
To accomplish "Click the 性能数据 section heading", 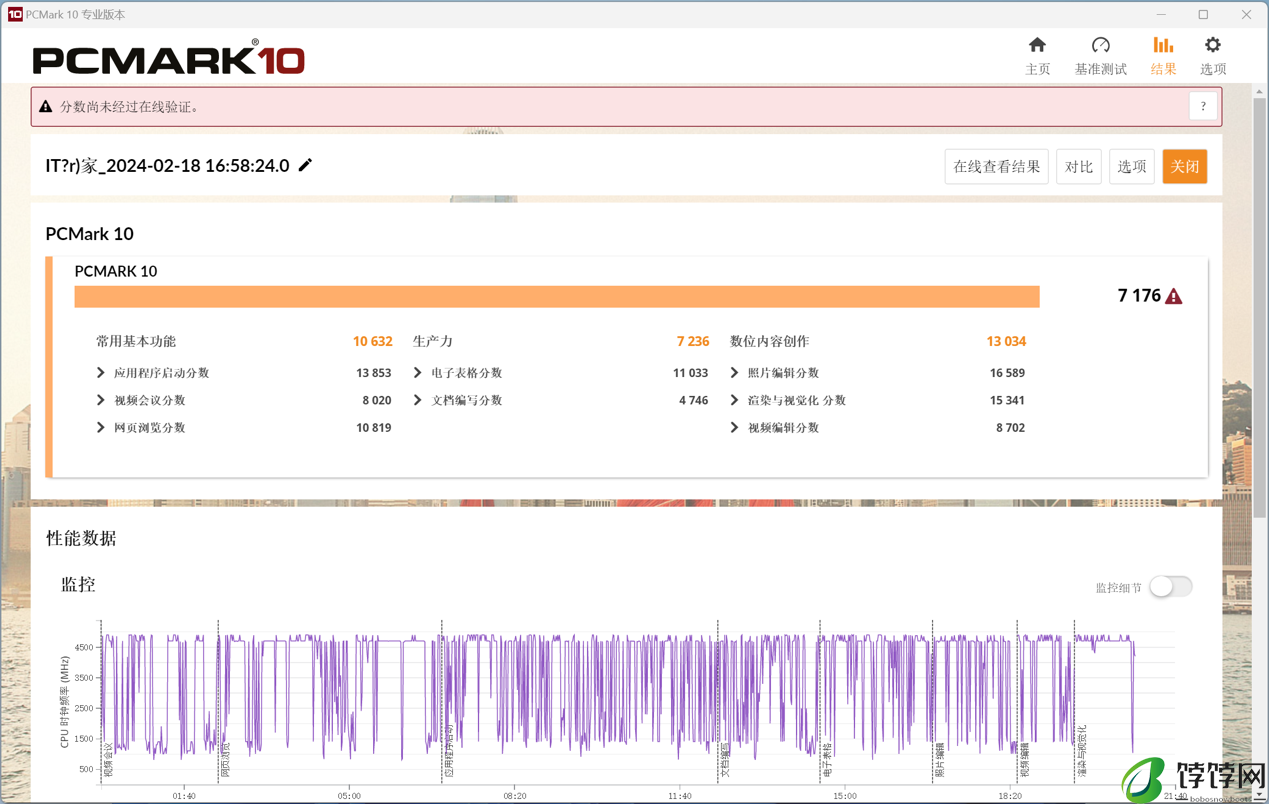I will tap(81, 538).
